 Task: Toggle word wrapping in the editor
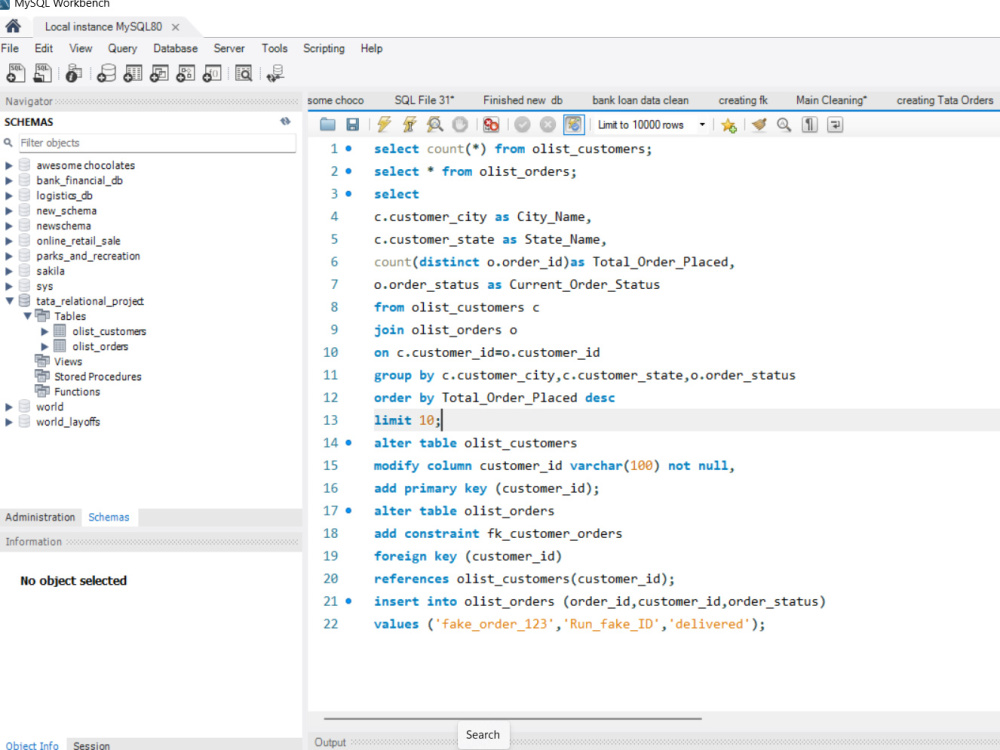tap(835, 124)
